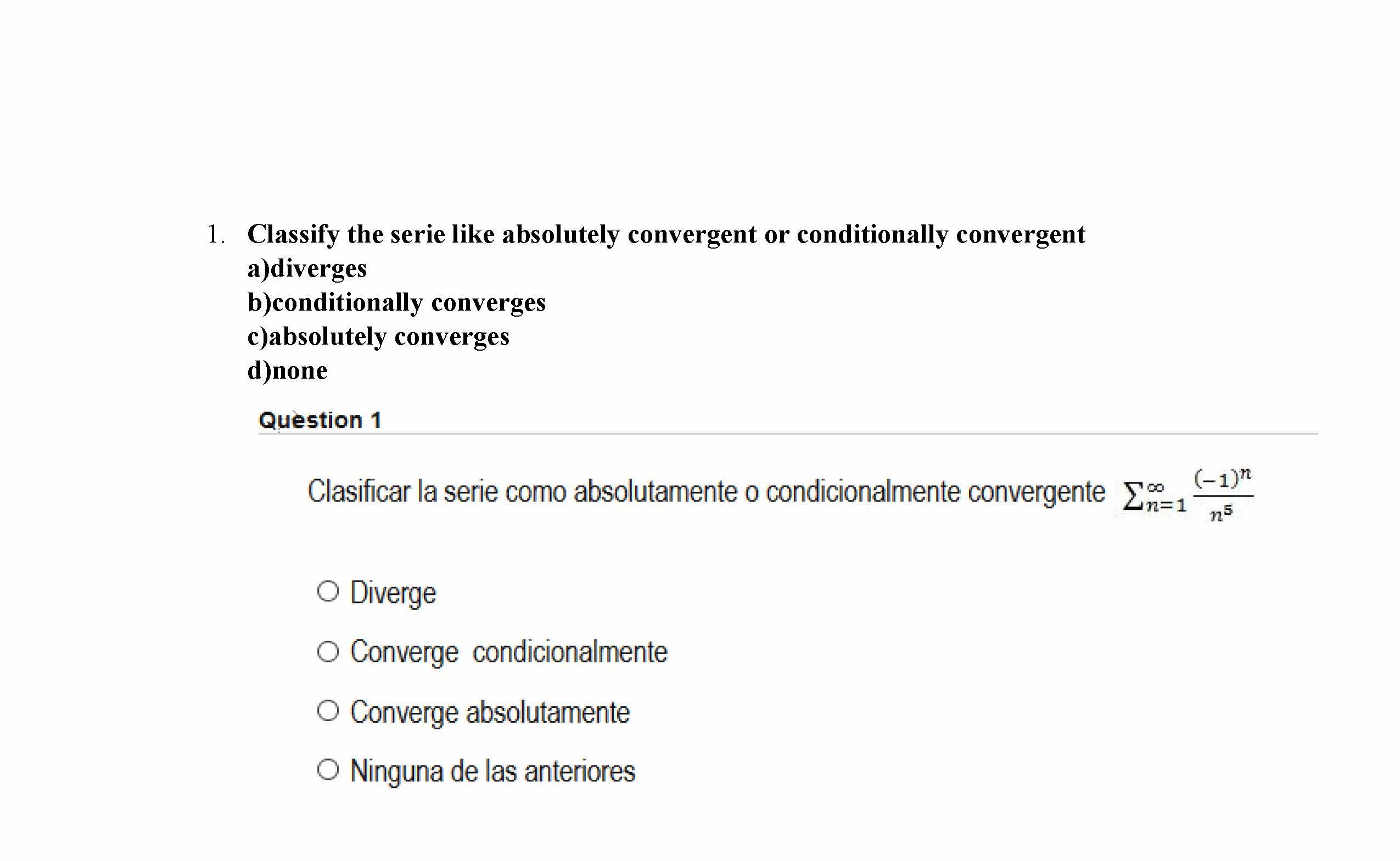The width and height of the screenshot is (1400, 861).
Task: Click the "Clasificar la serie" Spanish prompt text
Action: click(x=705, y=492)
